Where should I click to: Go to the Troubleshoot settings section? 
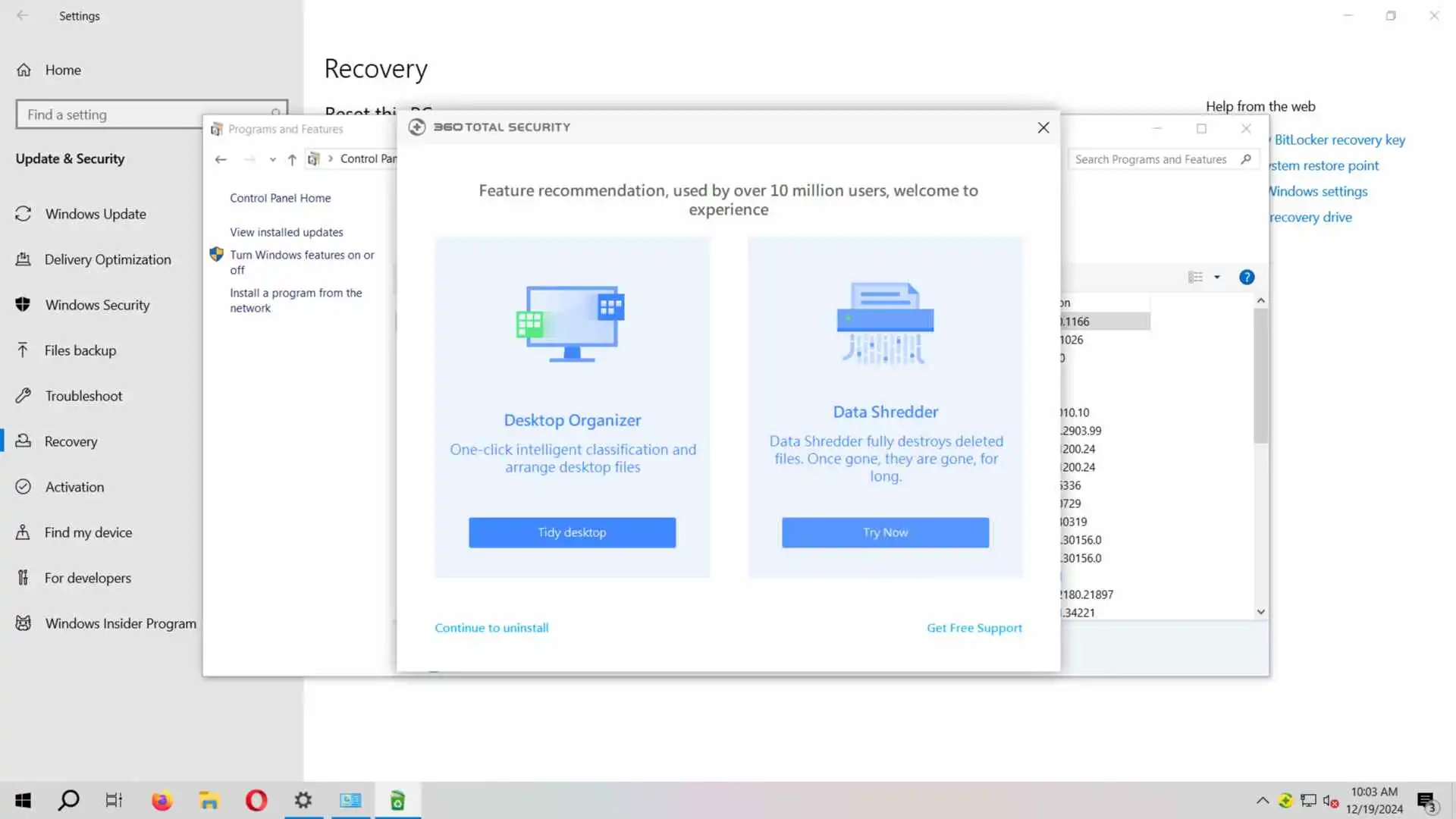[83, 396]
